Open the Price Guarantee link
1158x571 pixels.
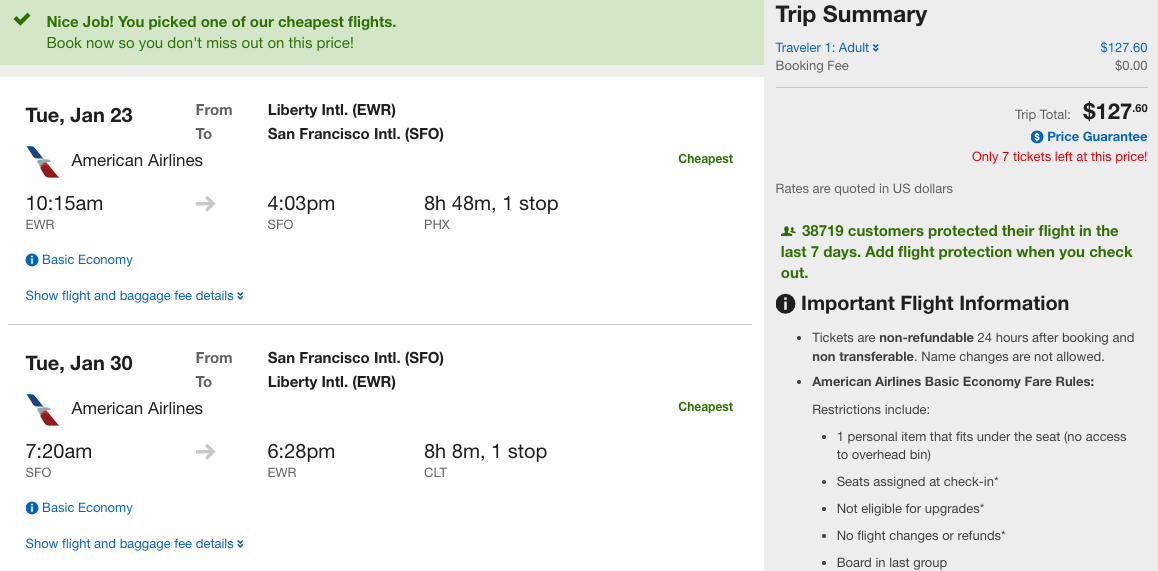(1097, 137)
